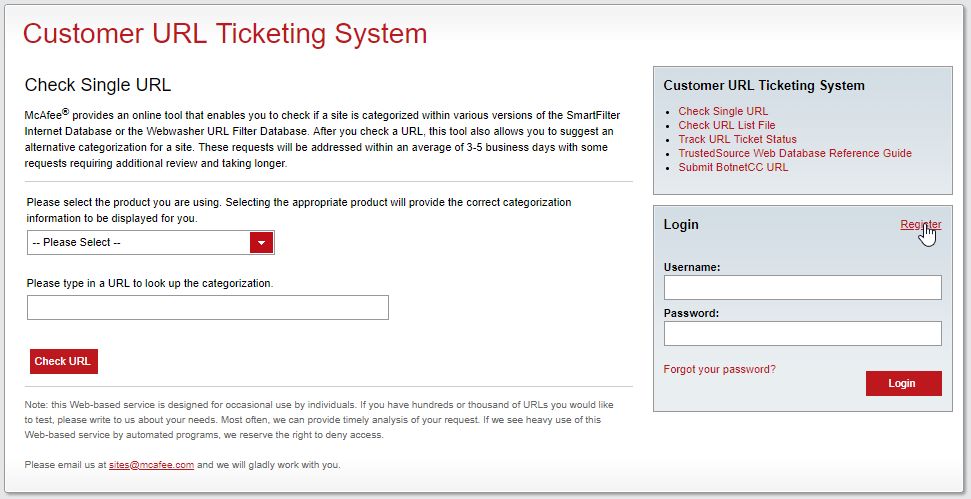Click the sites@mcafee.com email link
The image size is (971, 499).
(151, 465)
